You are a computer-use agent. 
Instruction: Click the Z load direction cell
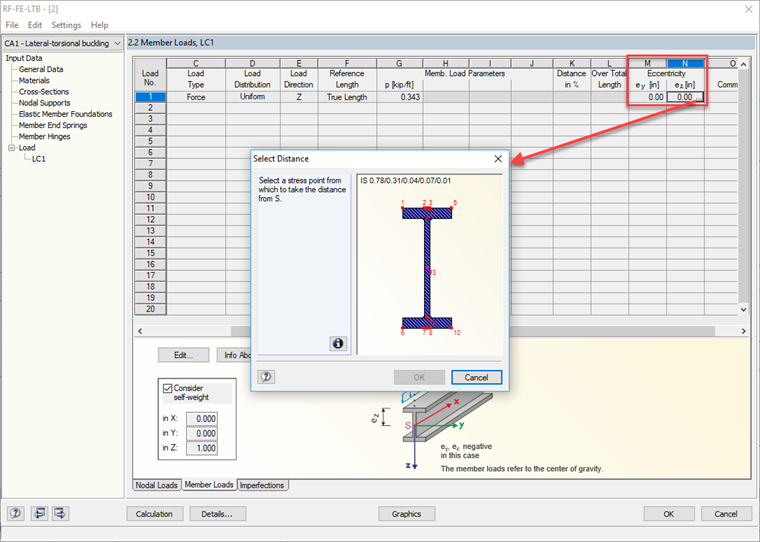click(x=299, y=97)
